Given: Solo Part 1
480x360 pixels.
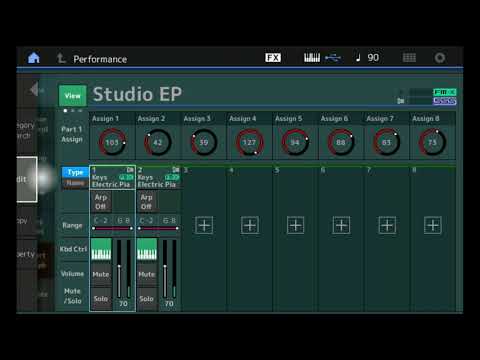Looking at the screenshot, I should (101, 299).
